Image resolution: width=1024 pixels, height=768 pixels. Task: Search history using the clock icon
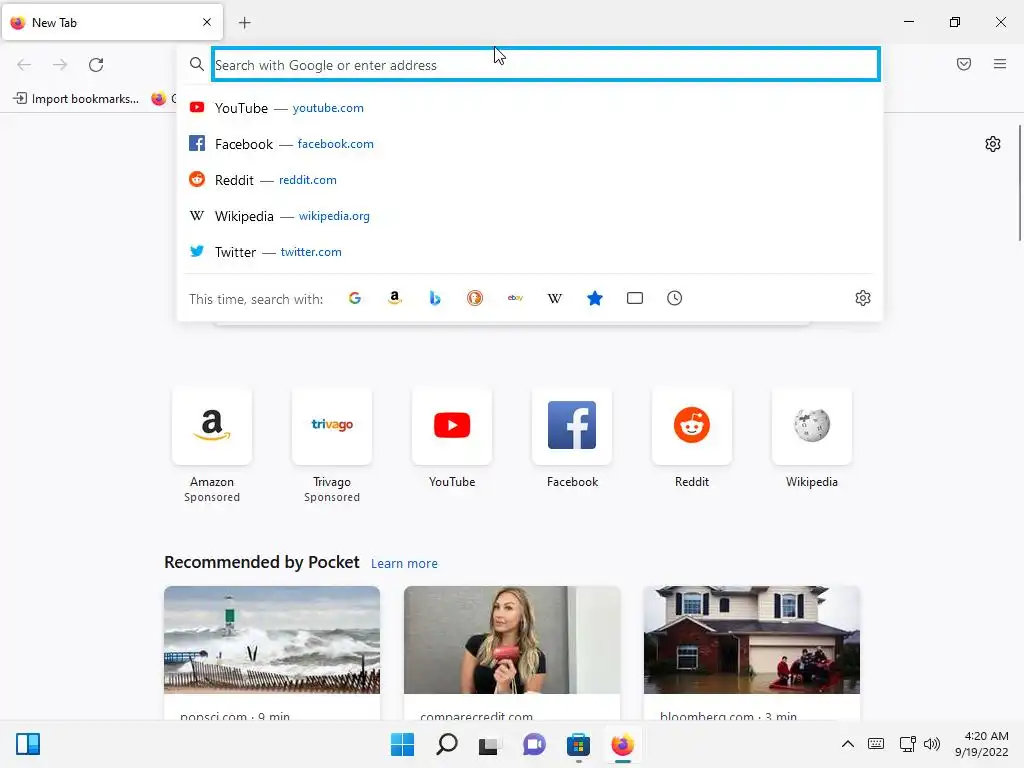[675, 298]
